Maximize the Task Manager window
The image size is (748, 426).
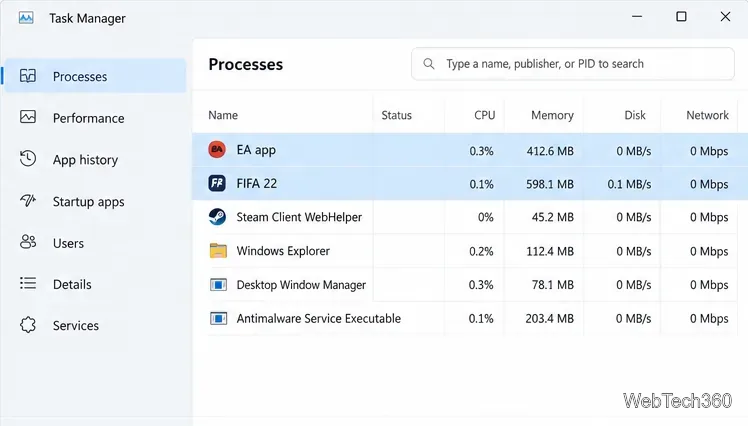(x=681, y=17)
